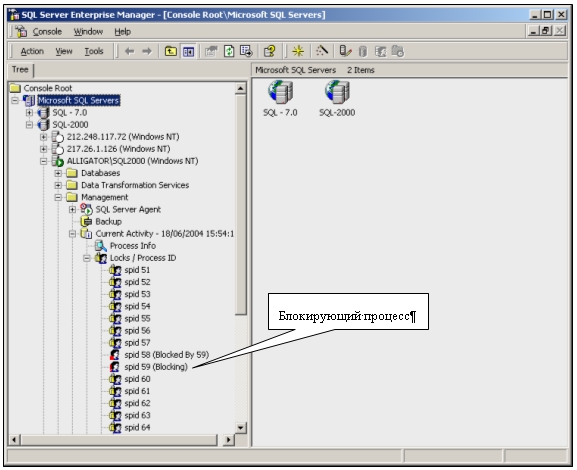Click the New Login toolbar icon
This screenshot has width=577, height=470.
[x=380, y=51]
